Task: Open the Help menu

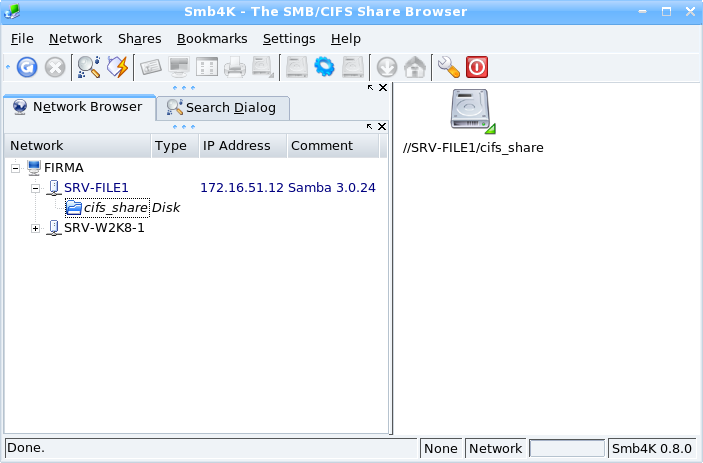Action: click(346, 39)
